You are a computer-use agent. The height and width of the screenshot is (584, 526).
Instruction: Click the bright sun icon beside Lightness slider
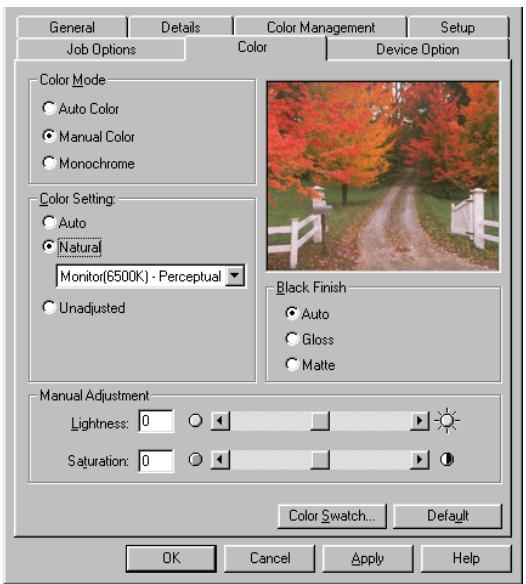tap(447, 420)
